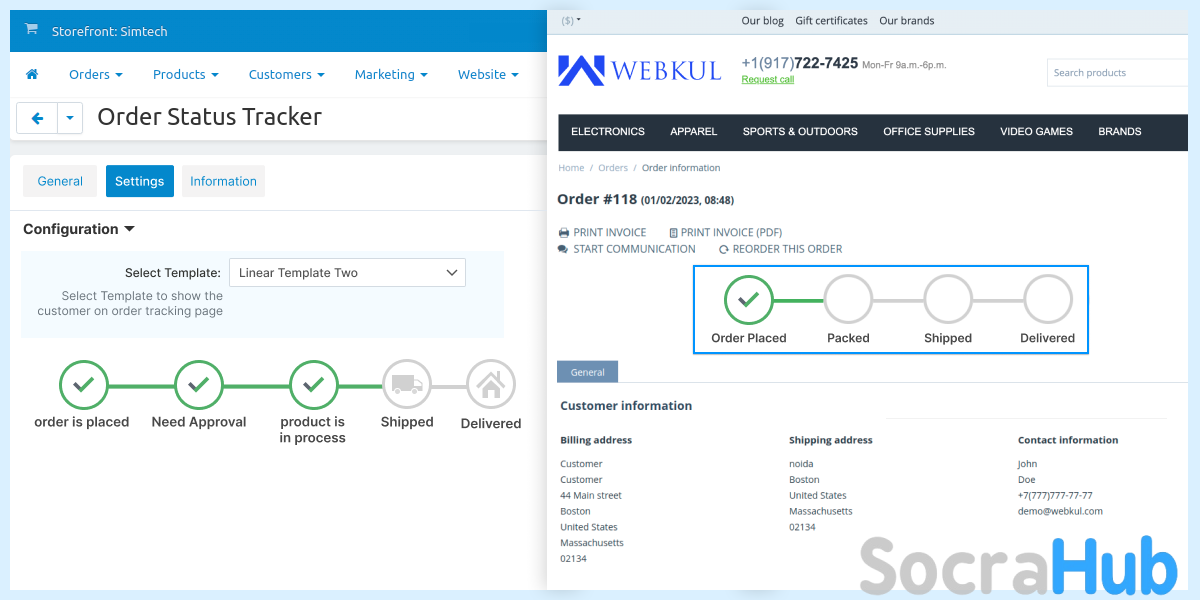Open the Our brands link
This screenshot has height=600, width=1200.
point(907,20)
